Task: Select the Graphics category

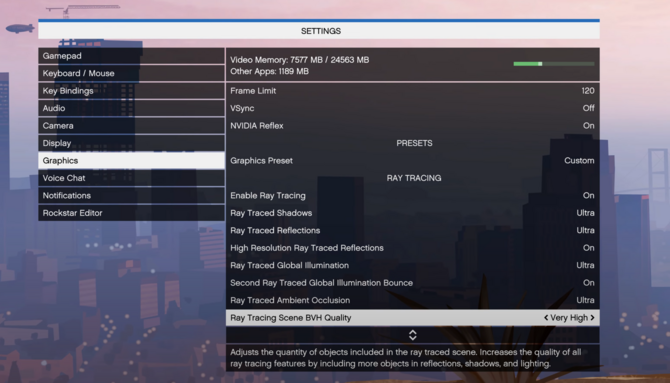Action: click(x=131, y=161)
